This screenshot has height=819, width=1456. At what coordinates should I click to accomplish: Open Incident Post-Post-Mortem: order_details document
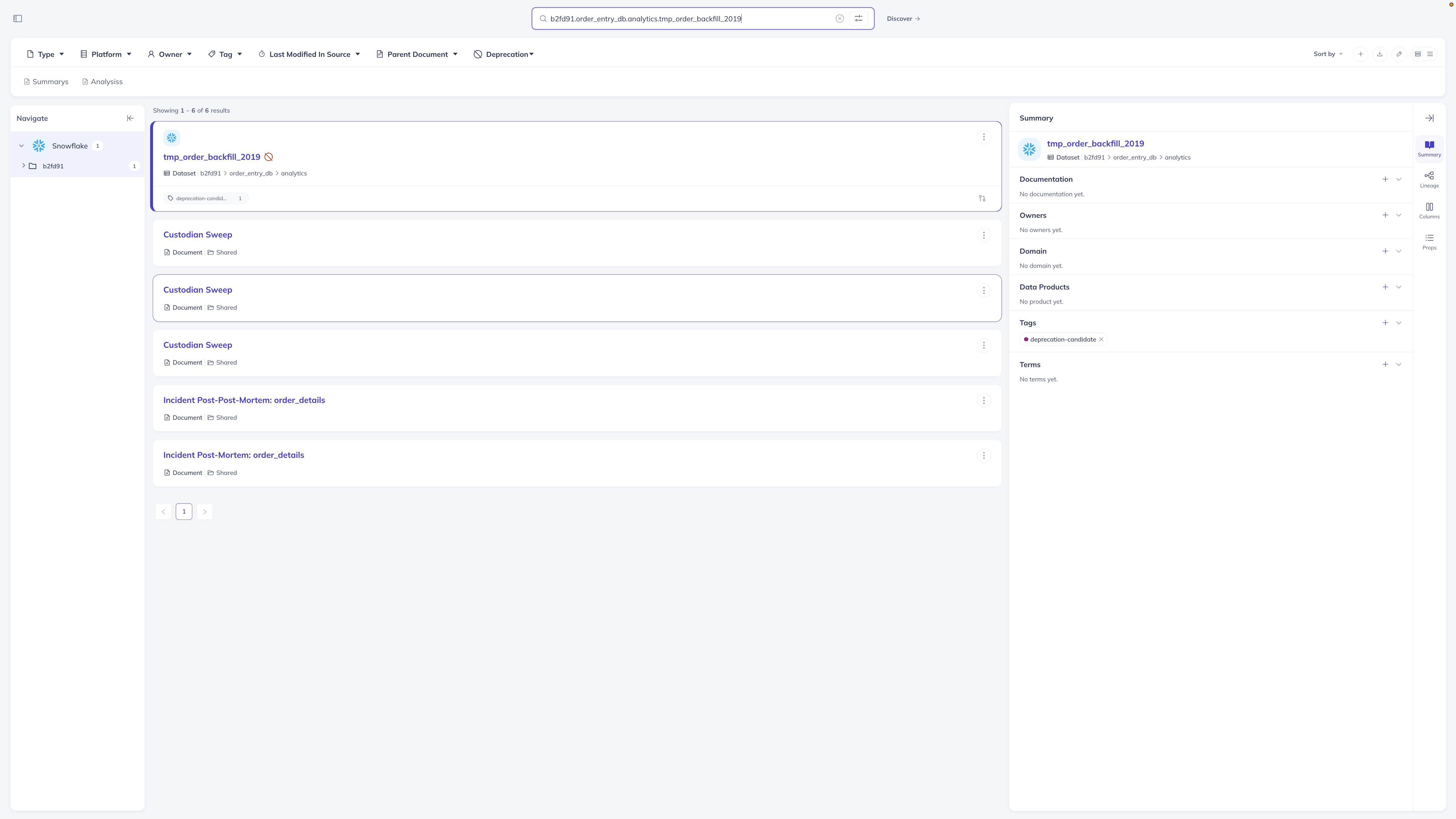point(244,400)
